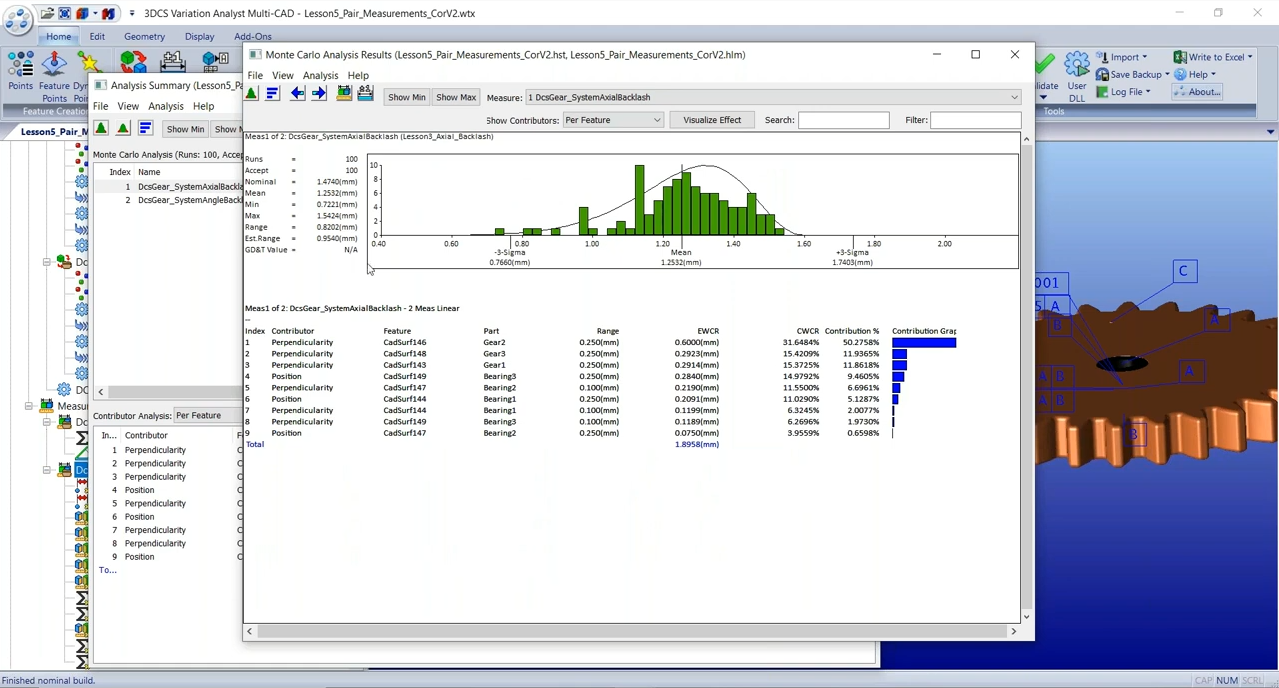Screen dimensions: 1279x688
Task: Open the Show Contributors dropdown
Action: (655, 120)
